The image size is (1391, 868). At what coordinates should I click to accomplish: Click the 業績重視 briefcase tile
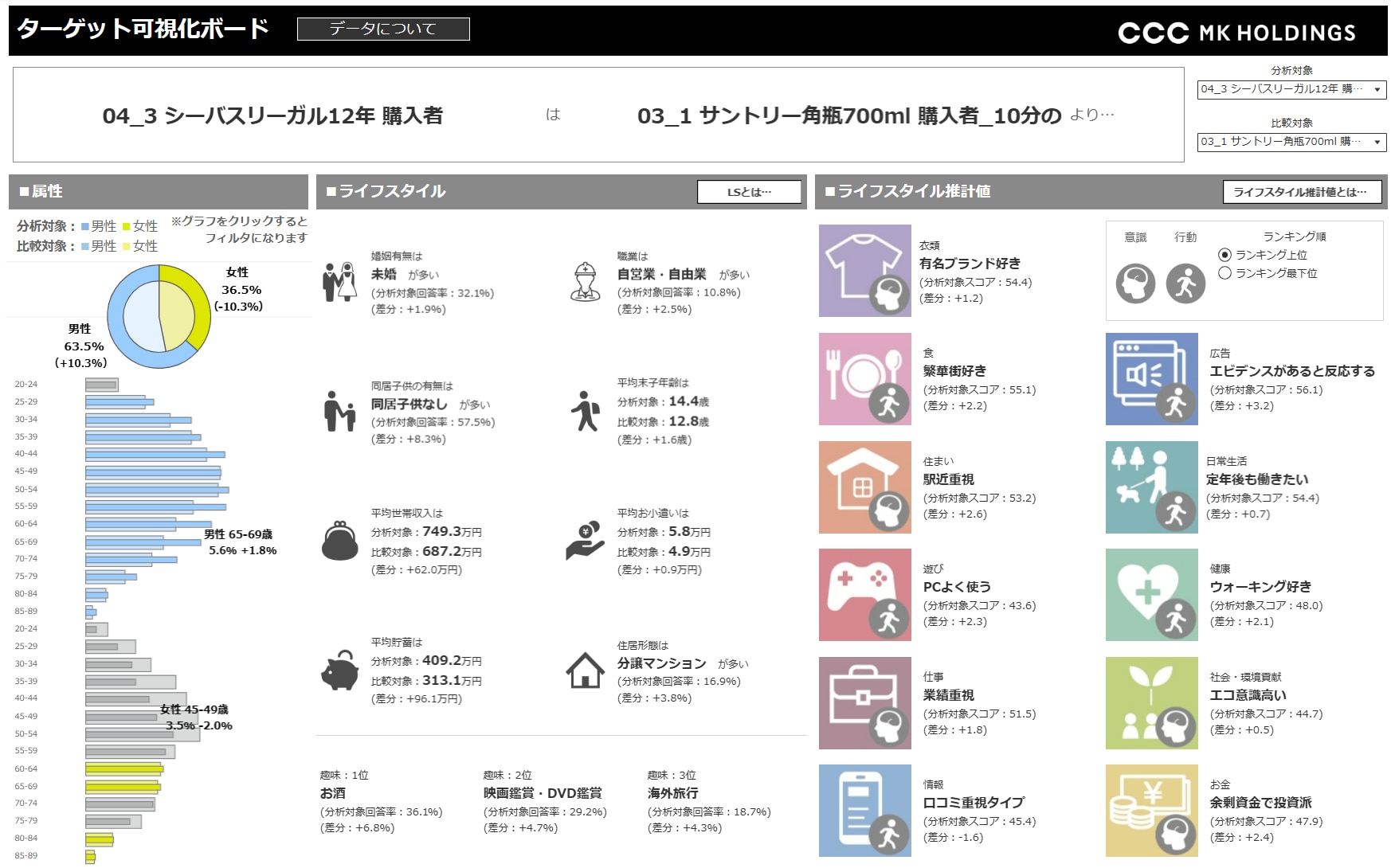(864, 702)
